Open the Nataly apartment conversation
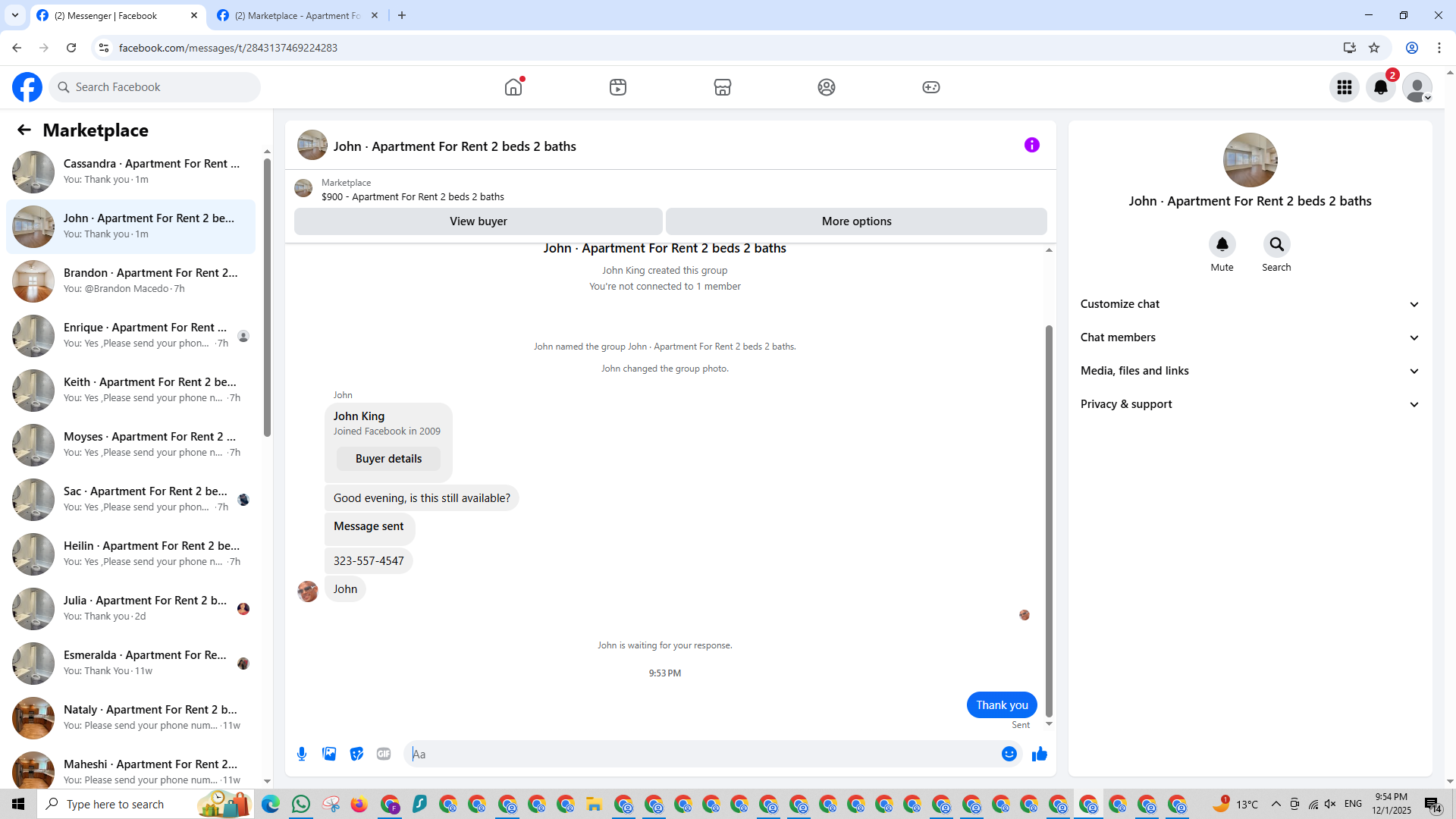The width and height of the screenshot is (1456, 819). [130, 717]
